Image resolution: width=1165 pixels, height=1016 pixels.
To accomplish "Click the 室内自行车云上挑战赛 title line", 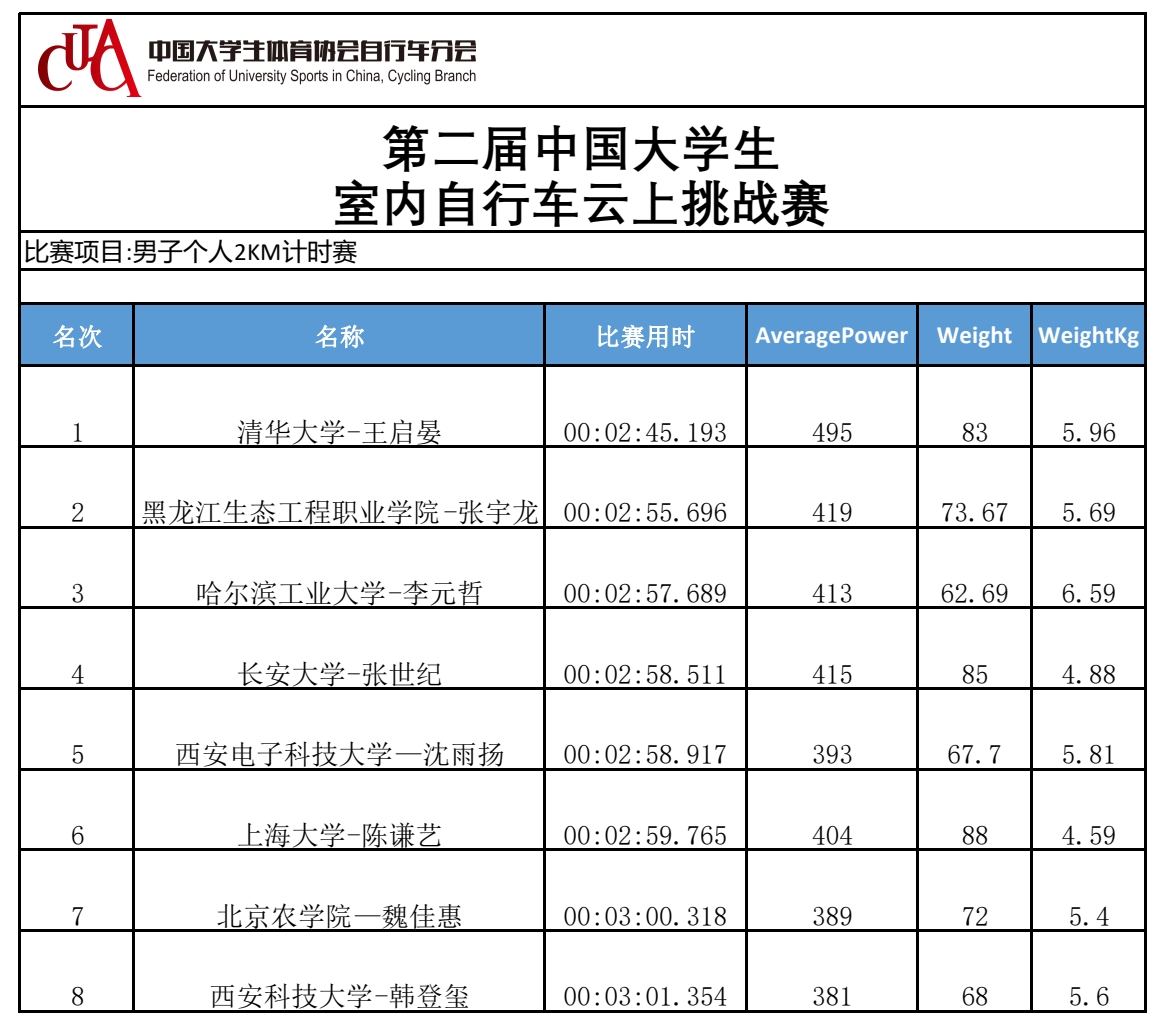I will [581, 203].
